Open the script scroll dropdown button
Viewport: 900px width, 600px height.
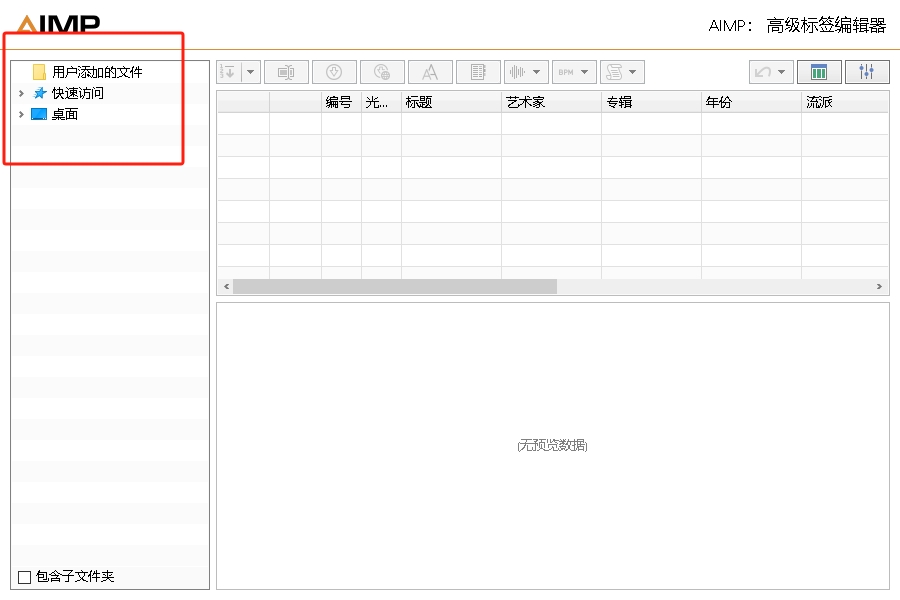622,72
